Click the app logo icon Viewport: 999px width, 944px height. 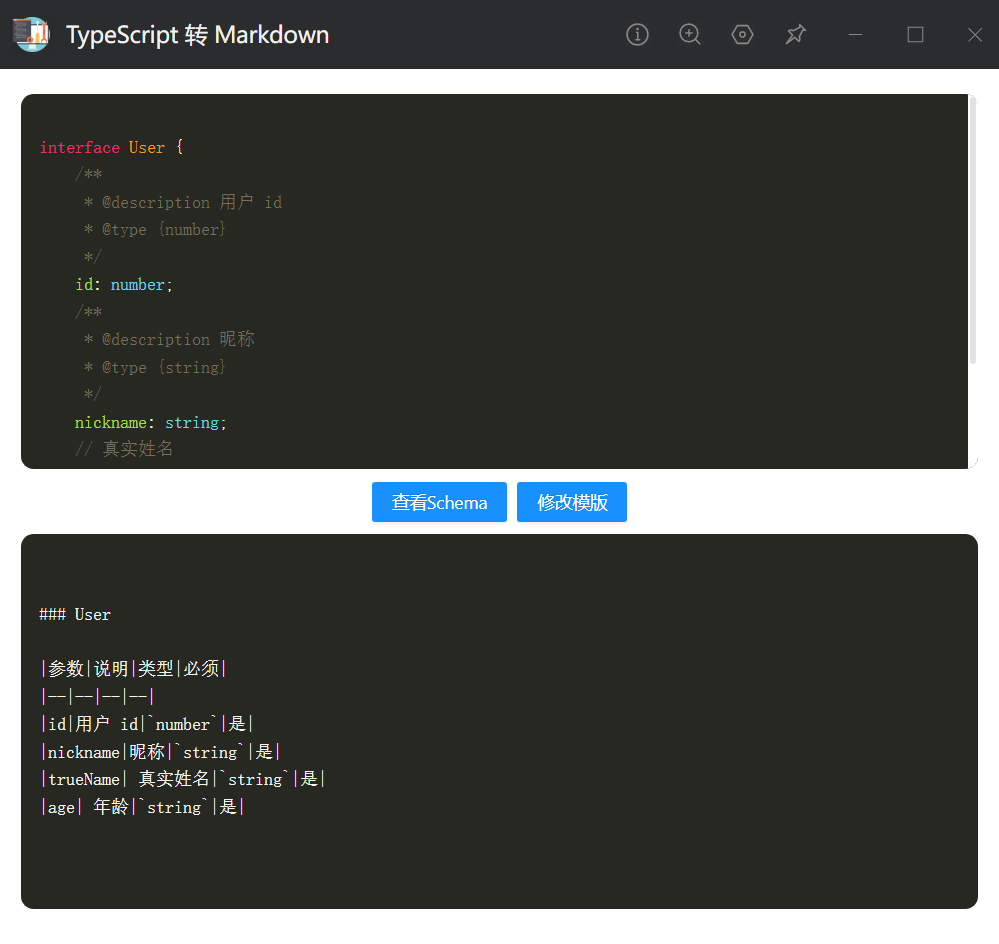pos(31,34)
